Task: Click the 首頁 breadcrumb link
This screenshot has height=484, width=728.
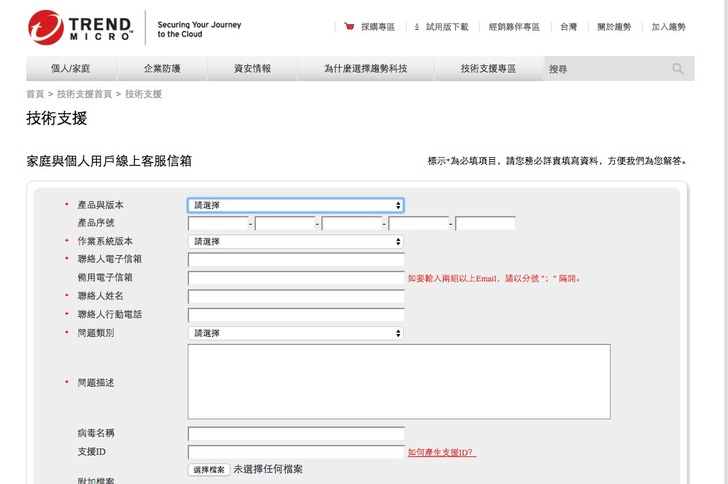Action: [35, 94]
